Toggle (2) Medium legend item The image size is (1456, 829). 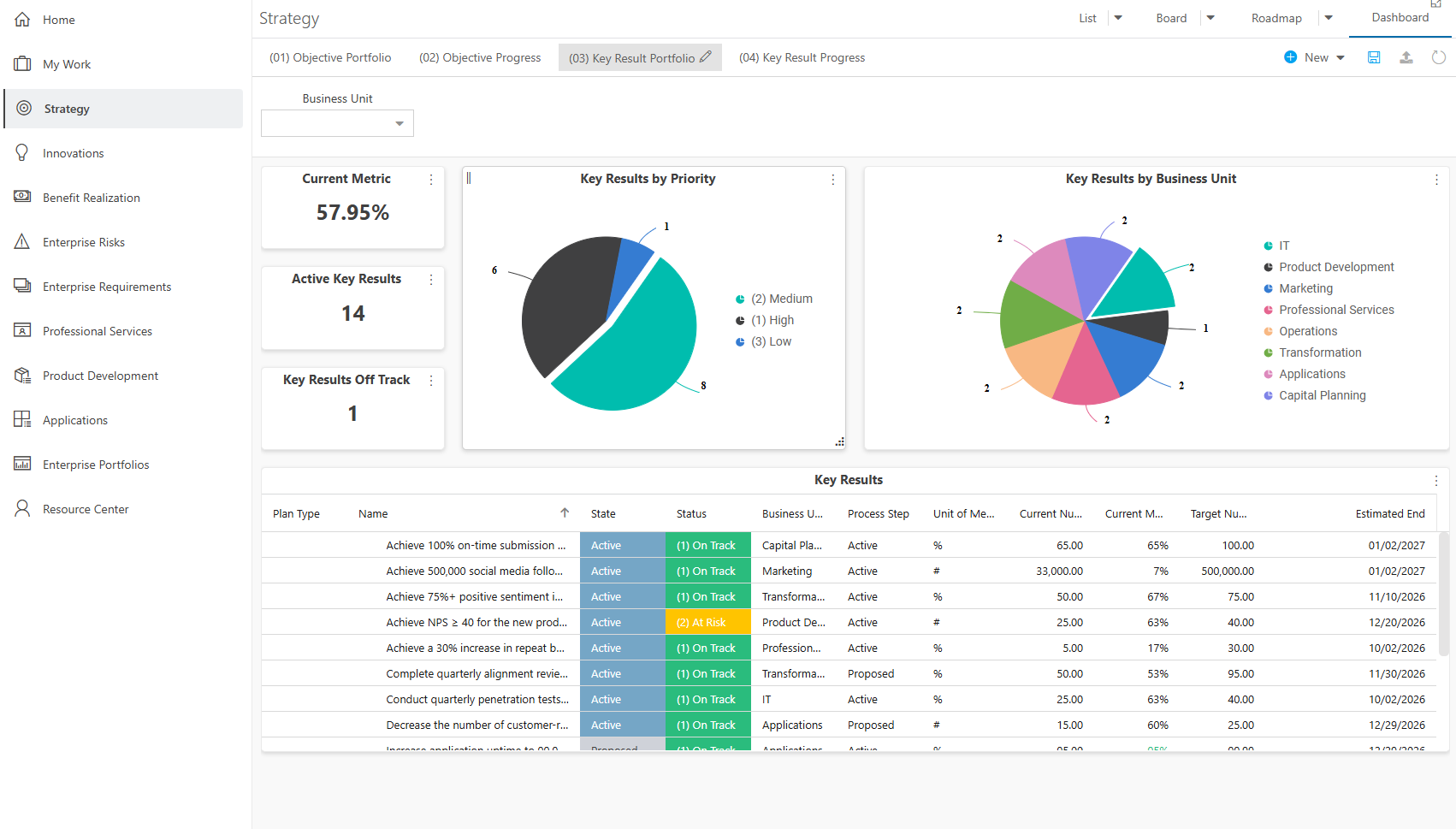coord(774,299)
